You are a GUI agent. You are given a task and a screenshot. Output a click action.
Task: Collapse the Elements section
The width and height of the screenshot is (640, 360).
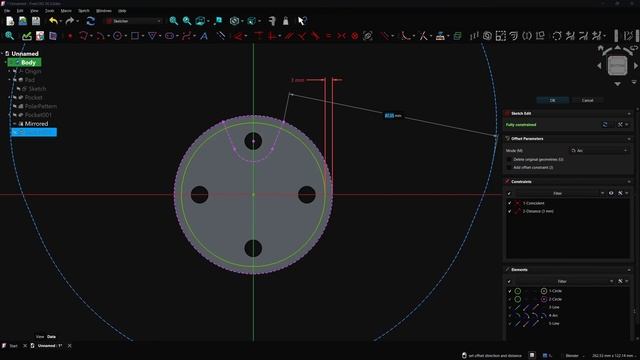[x=629, y=270]
